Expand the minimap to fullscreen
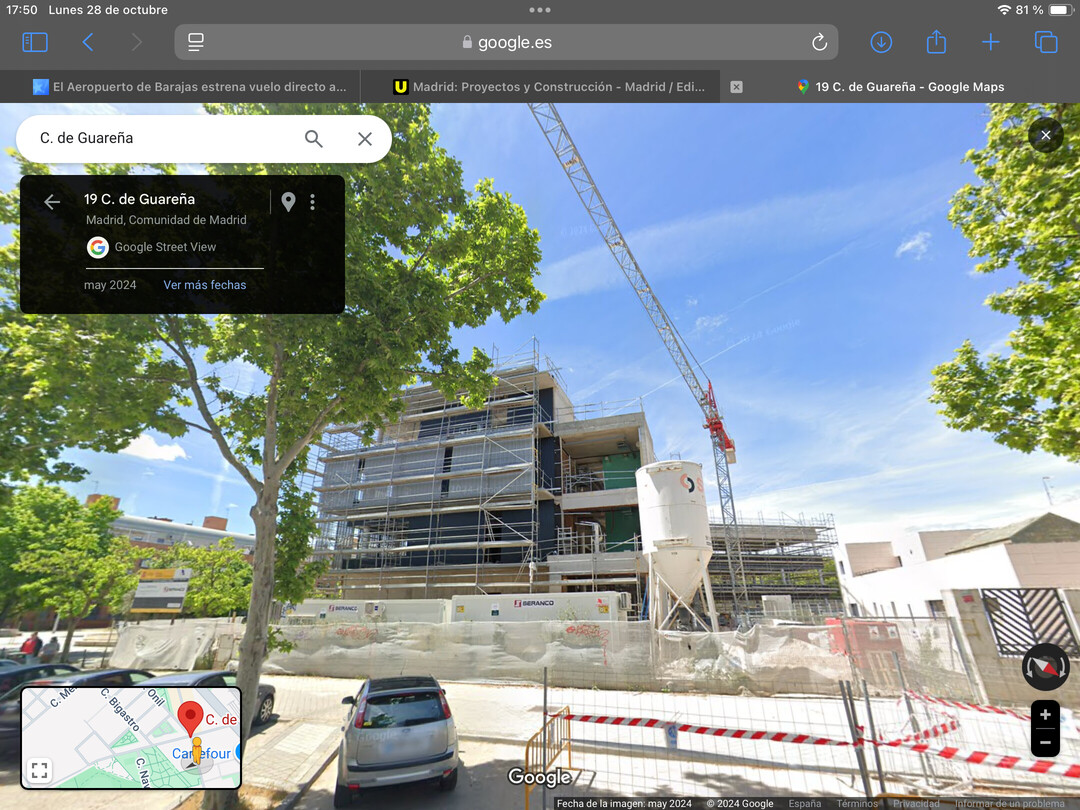1080x810 pixels. (40, 769)
